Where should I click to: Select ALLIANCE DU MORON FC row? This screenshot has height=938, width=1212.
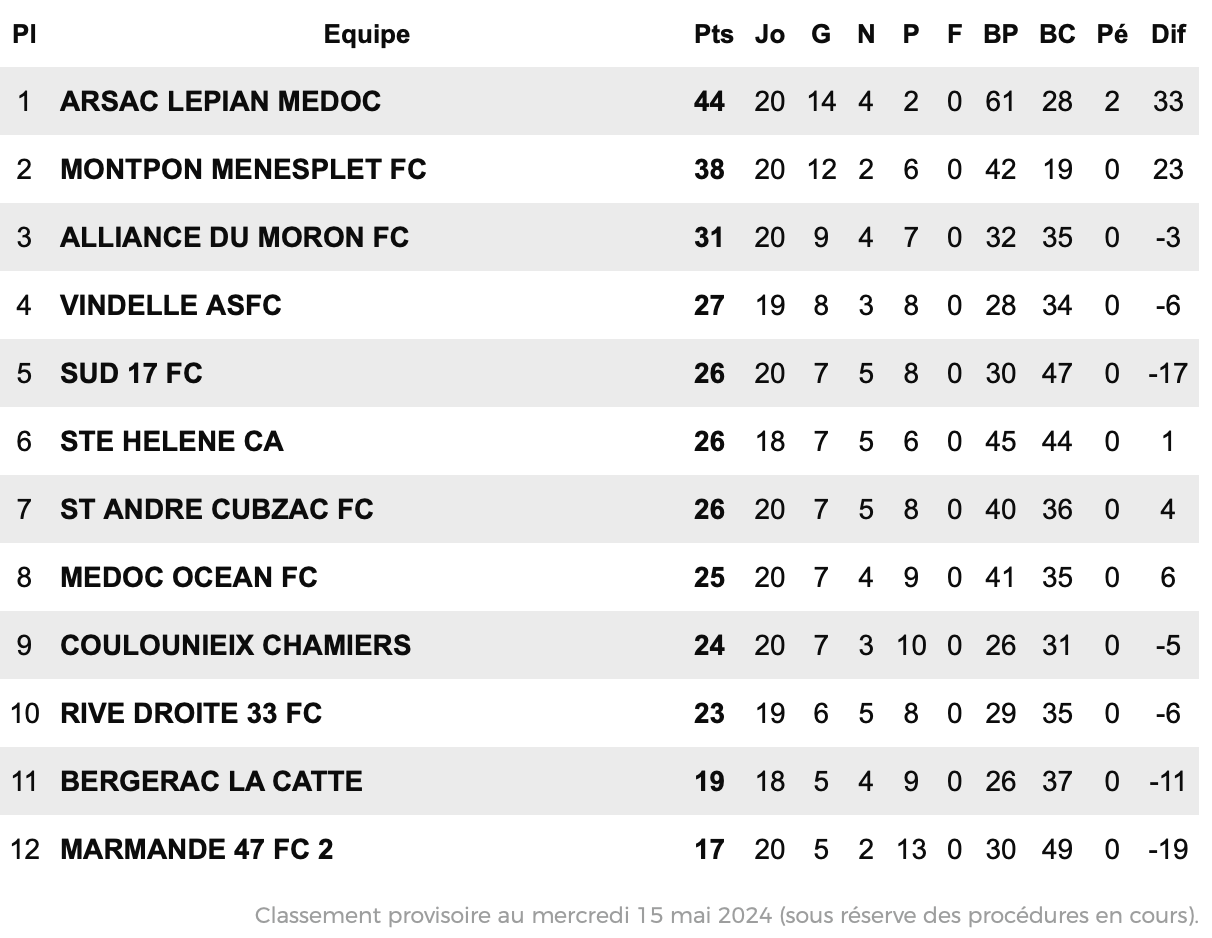point(600,238)
